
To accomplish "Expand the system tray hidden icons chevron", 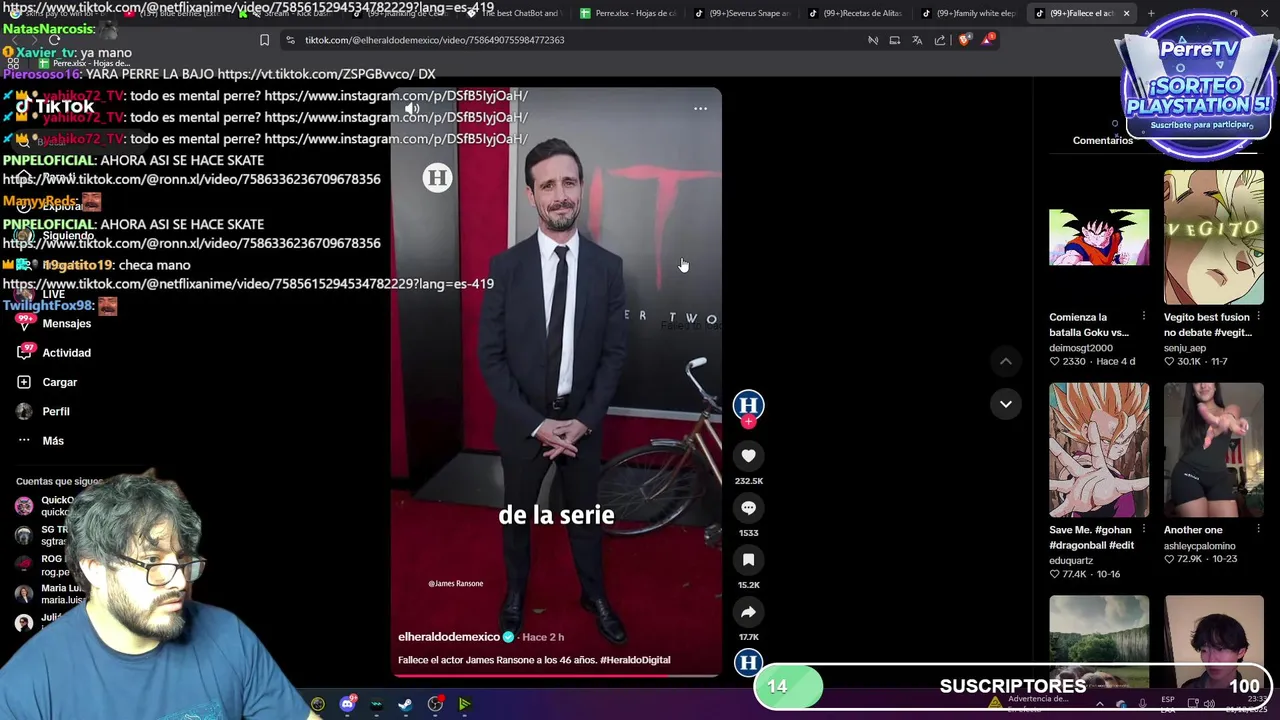I will coord(1099,704).
